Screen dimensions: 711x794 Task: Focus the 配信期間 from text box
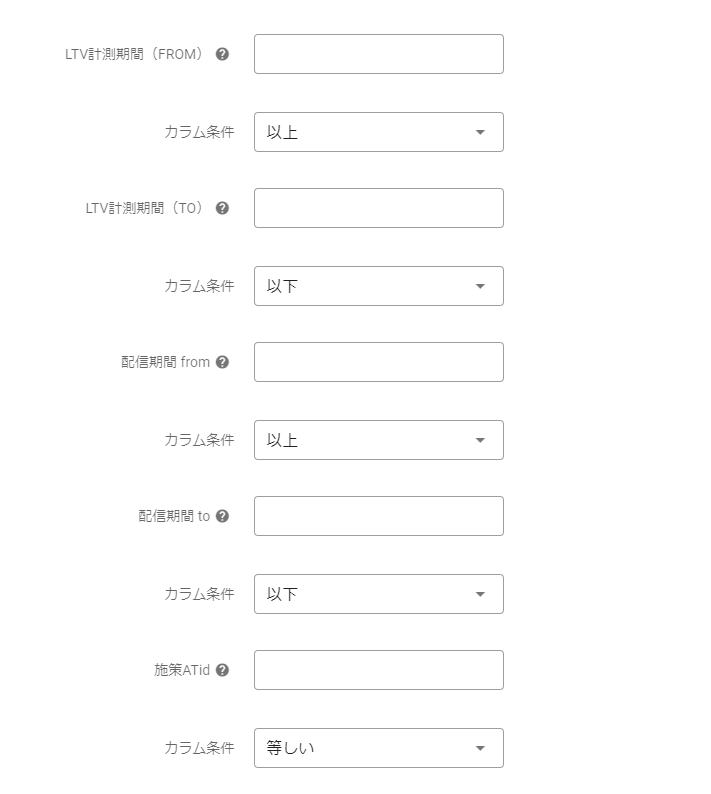click(378, 362)
